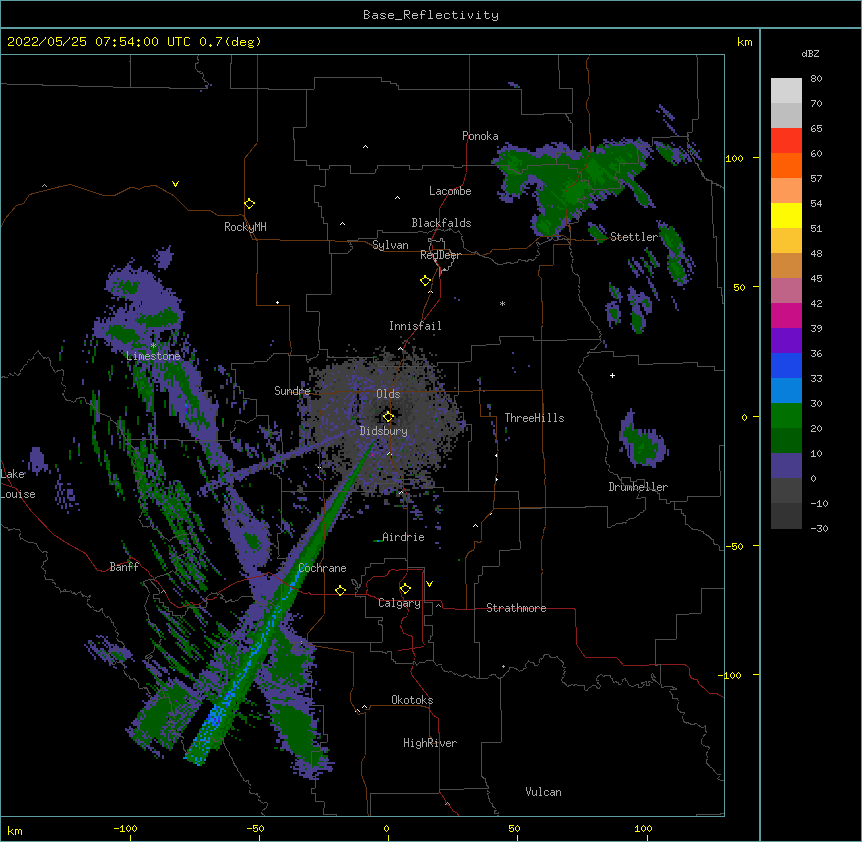This screenshot has height=842, width=862.
Task: Click the Olds town label
Action: pos(388,394)
